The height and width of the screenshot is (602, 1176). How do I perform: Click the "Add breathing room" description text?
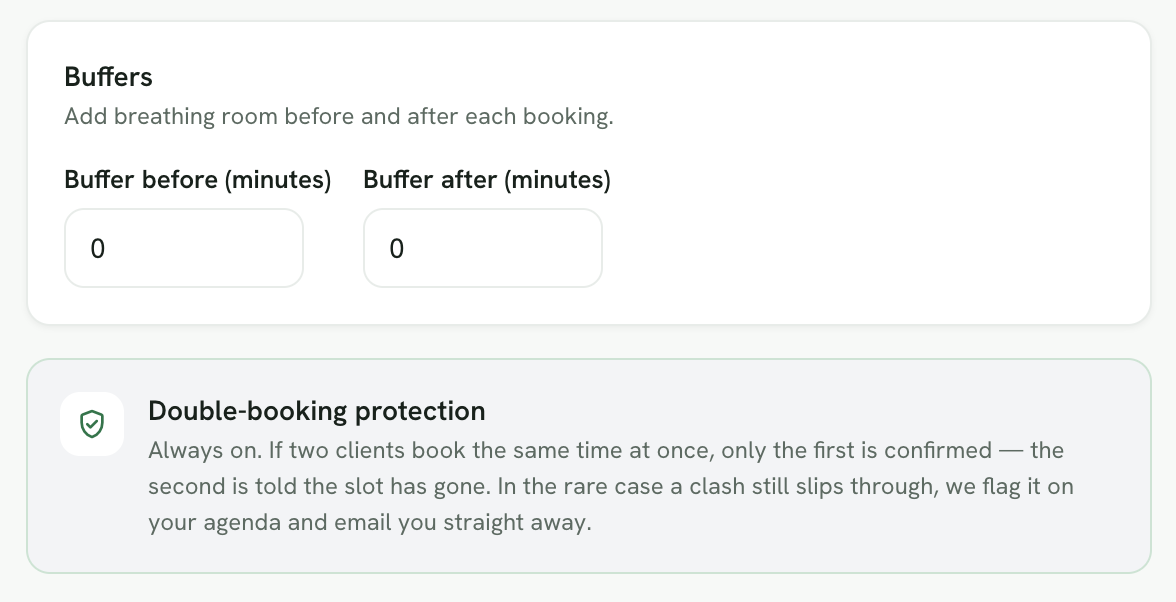click(339, 117)
